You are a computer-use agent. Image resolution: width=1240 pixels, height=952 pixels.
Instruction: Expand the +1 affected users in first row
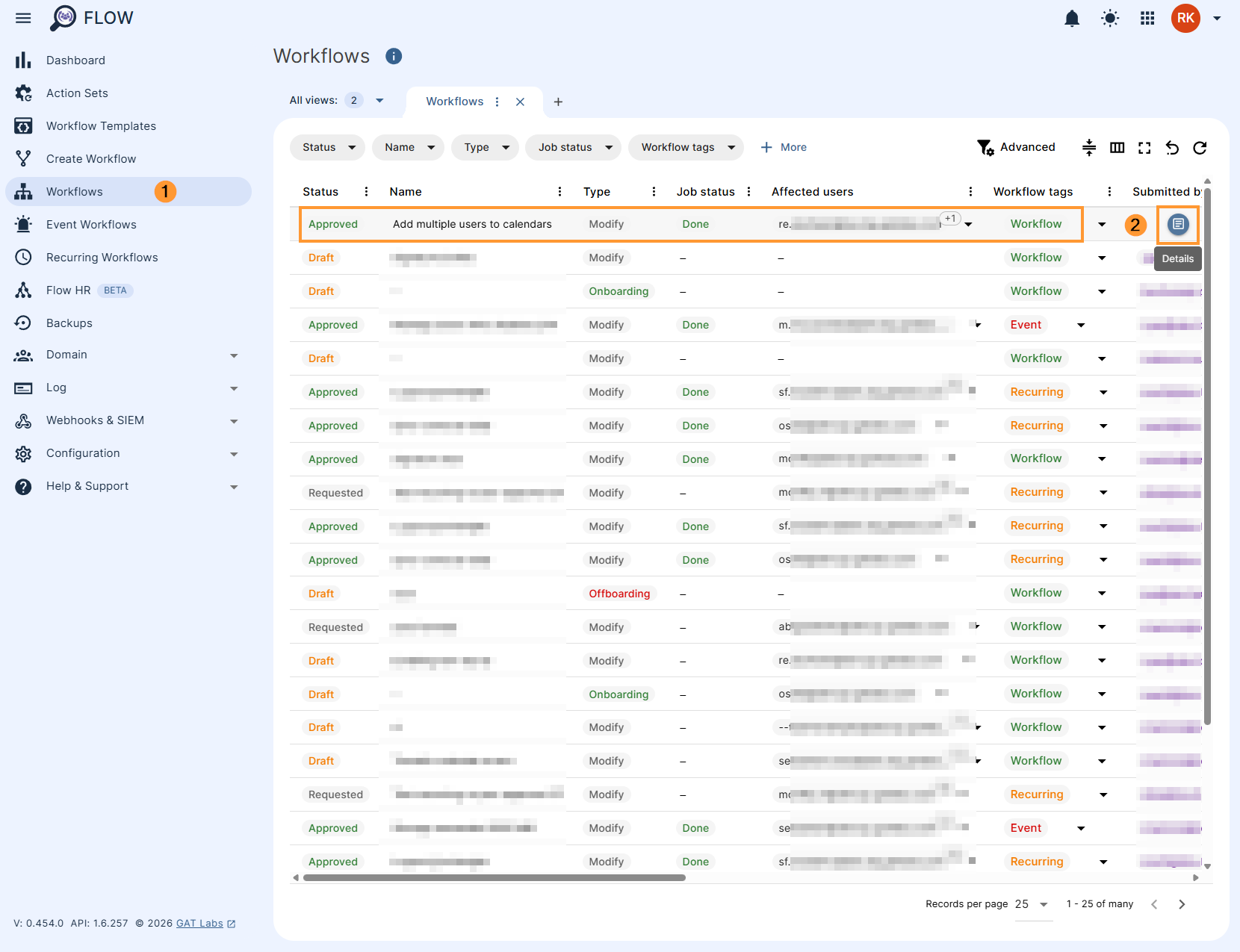click(950, 219)
